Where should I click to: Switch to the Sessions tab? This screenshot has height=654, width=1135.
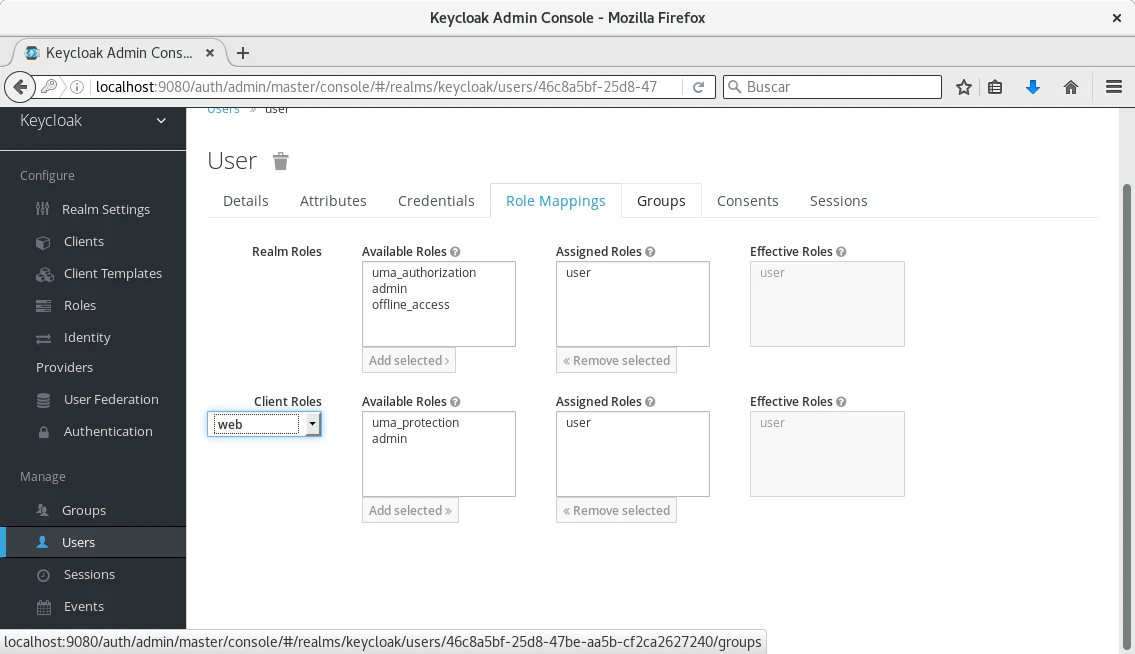(x=838, y=201)
